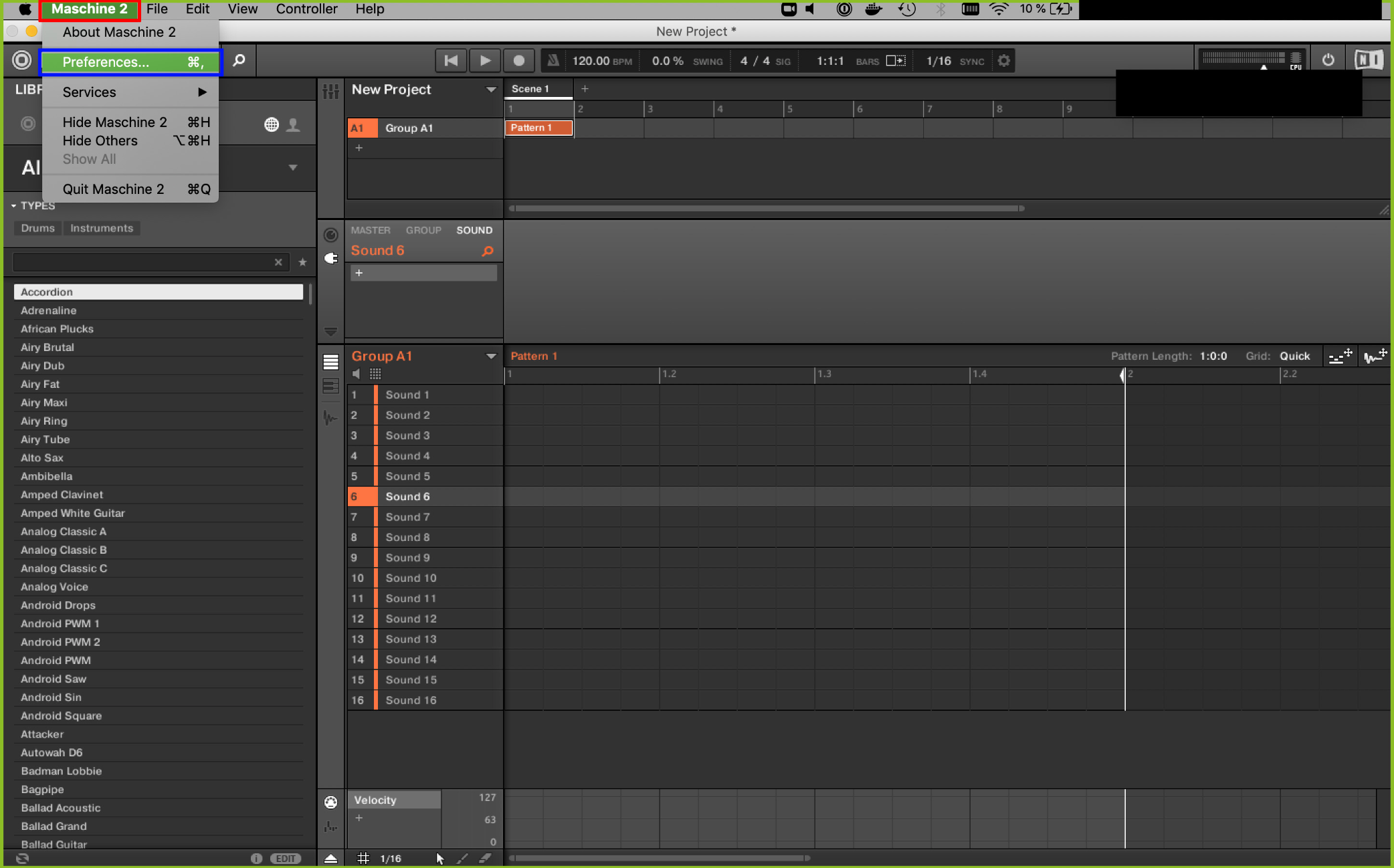Viewport: 1394px width, 868px height.
Task: Open the Controller menu
Action: point(306,9)
